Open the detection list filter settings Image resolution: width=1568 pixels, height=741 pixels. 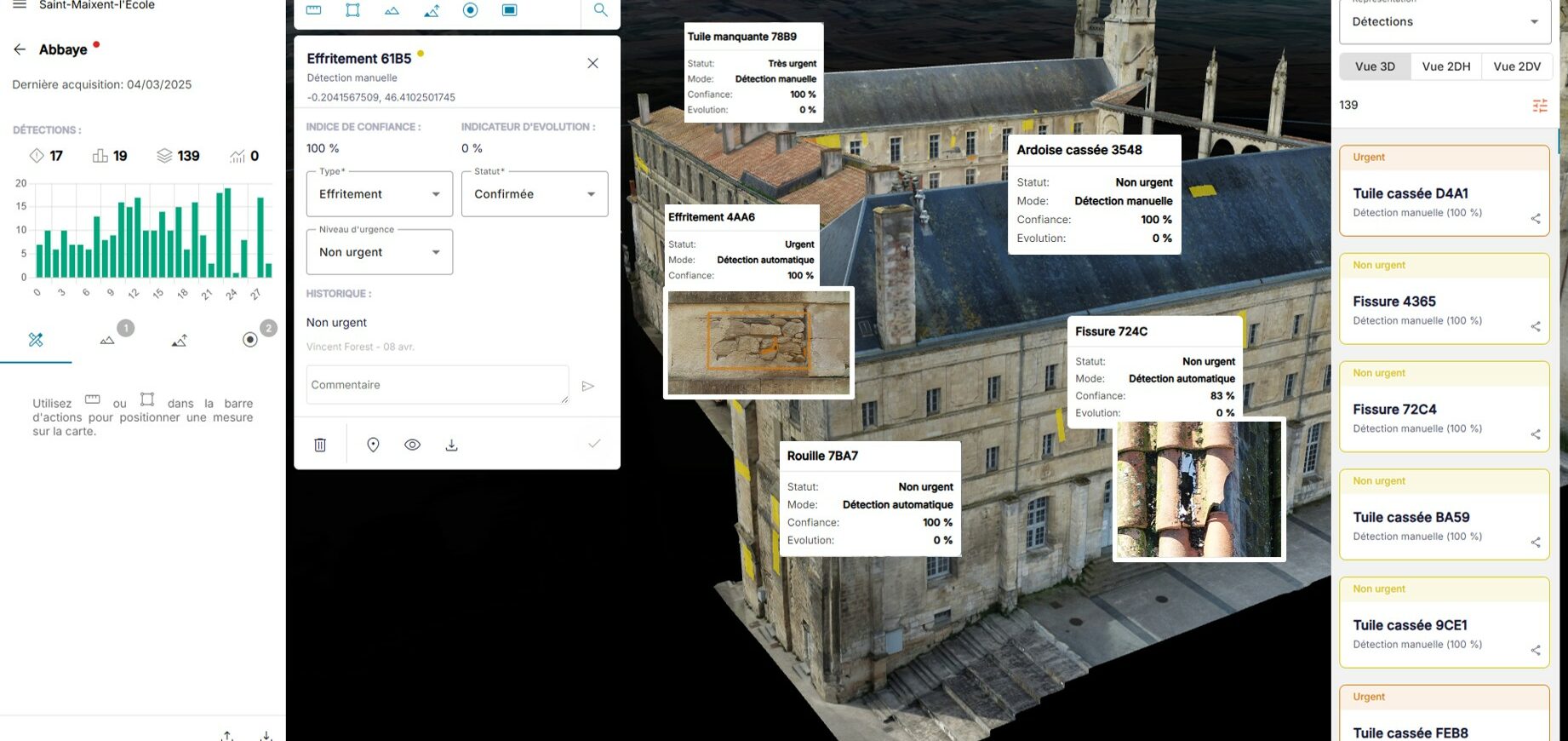click(x=1540, y=106)
